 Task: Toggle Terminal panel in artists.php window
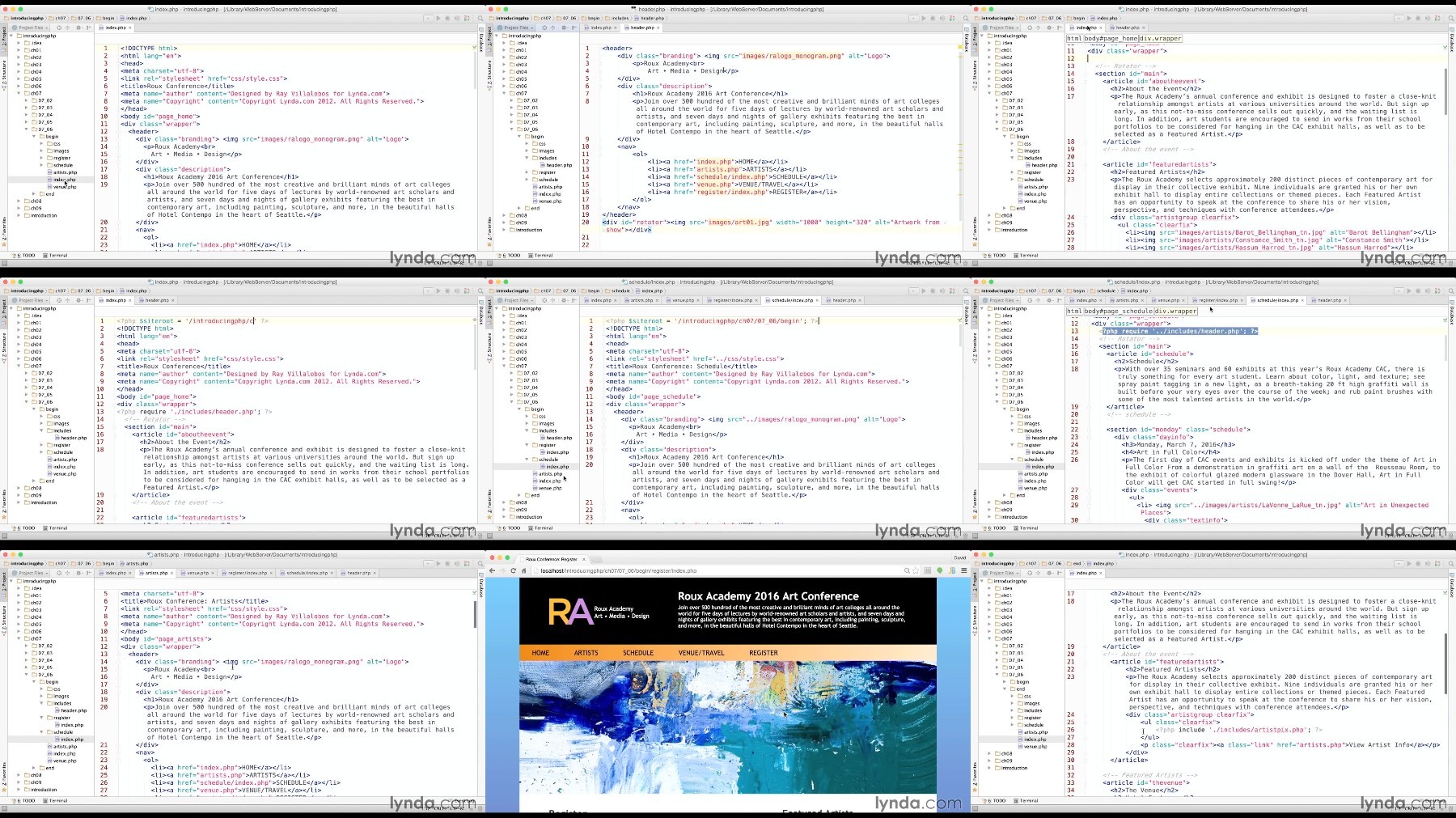pos(57,800)
